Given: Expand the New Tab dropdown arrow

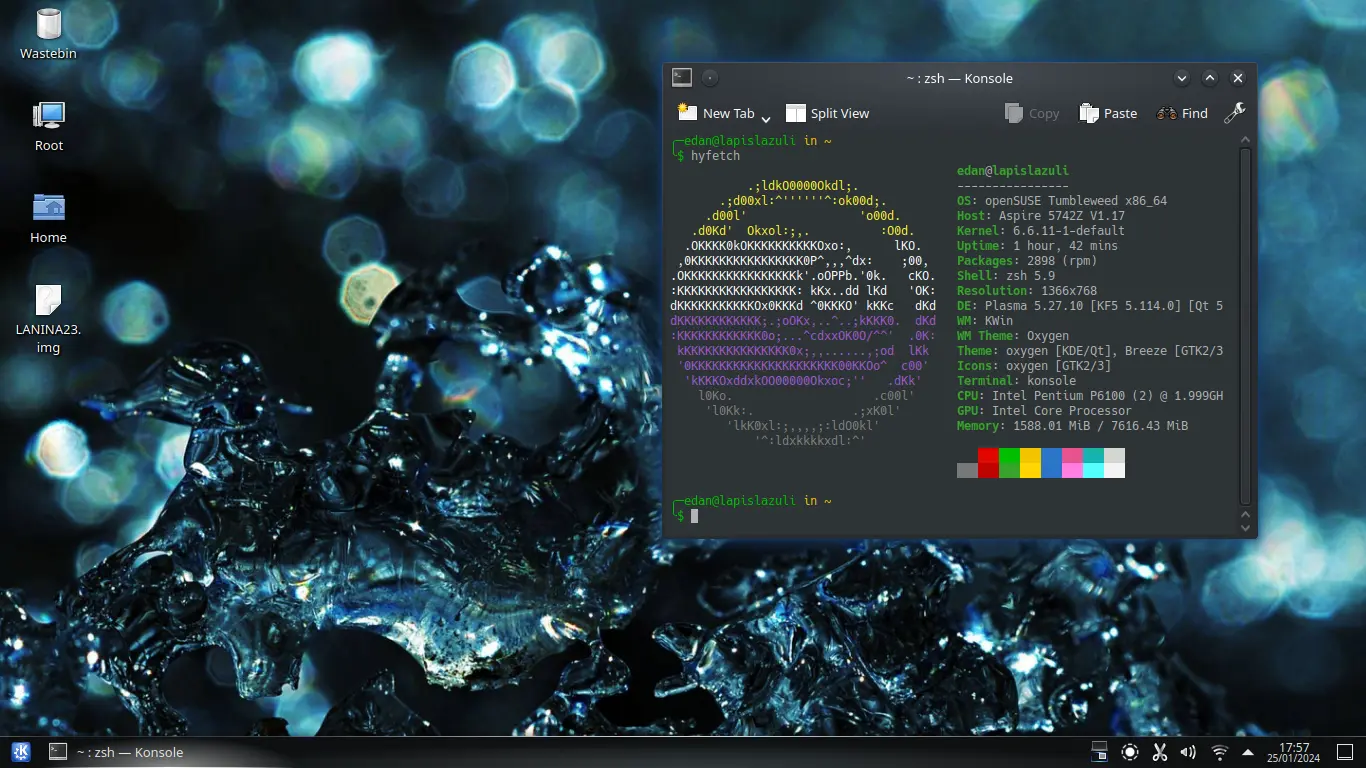Looking at the screenshot, I should pyautogui.click(x=765, y=118).
